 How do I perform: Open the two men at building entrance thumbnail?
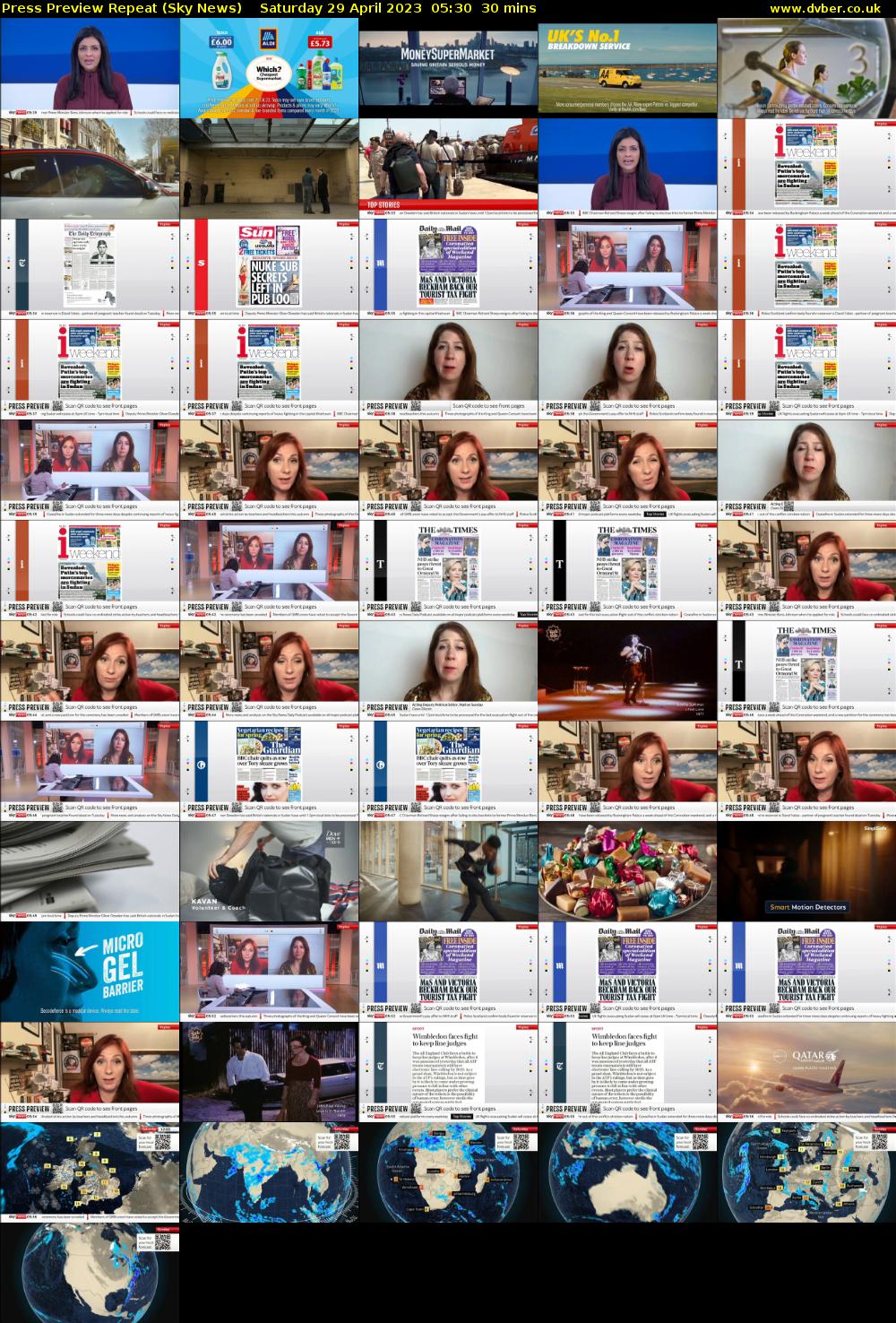(x=269, y=169)
